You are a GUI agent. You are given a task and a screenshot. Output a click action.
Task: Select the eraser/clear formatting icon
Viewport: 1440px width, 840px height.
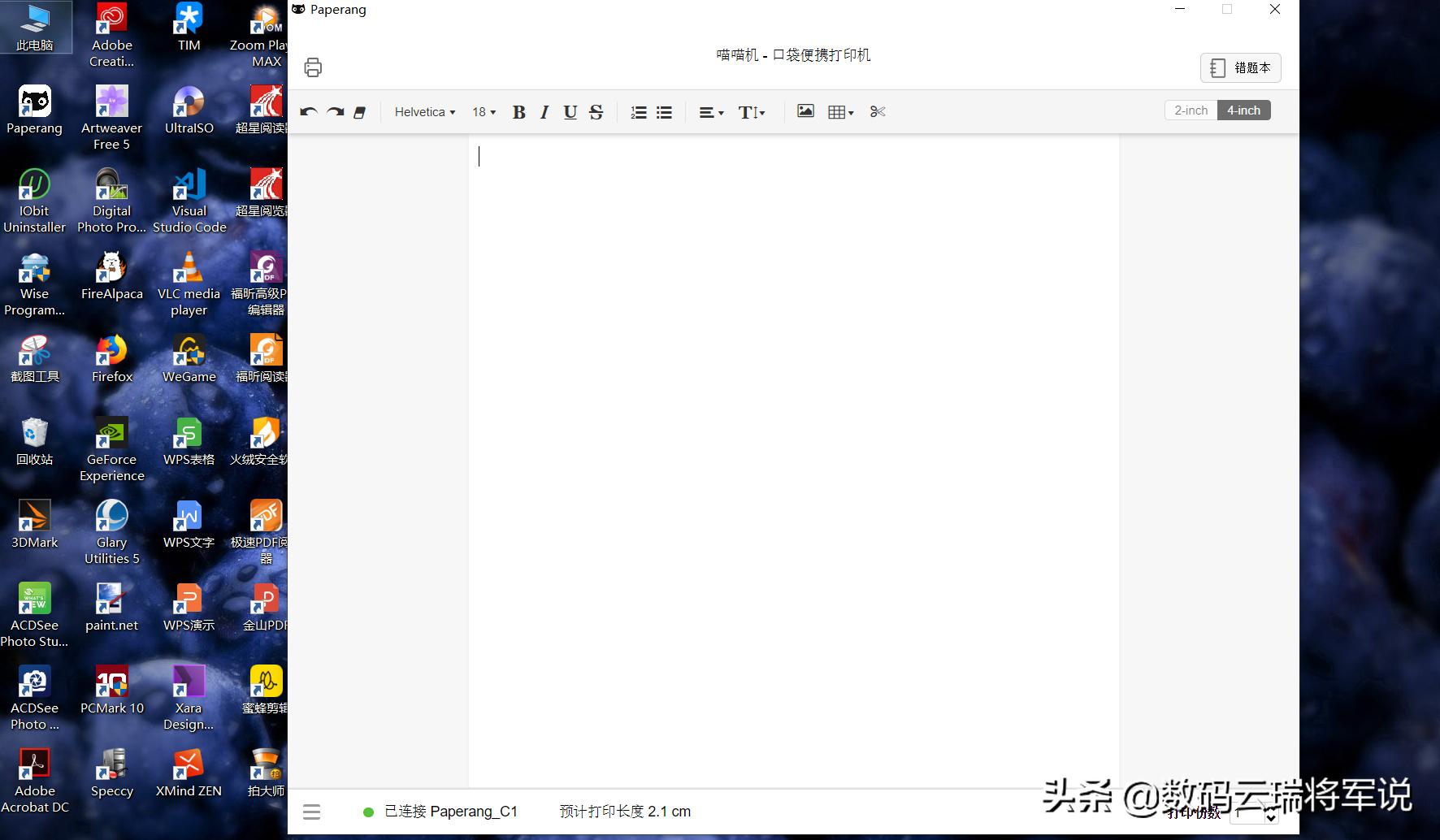click(x=360, y=112)
